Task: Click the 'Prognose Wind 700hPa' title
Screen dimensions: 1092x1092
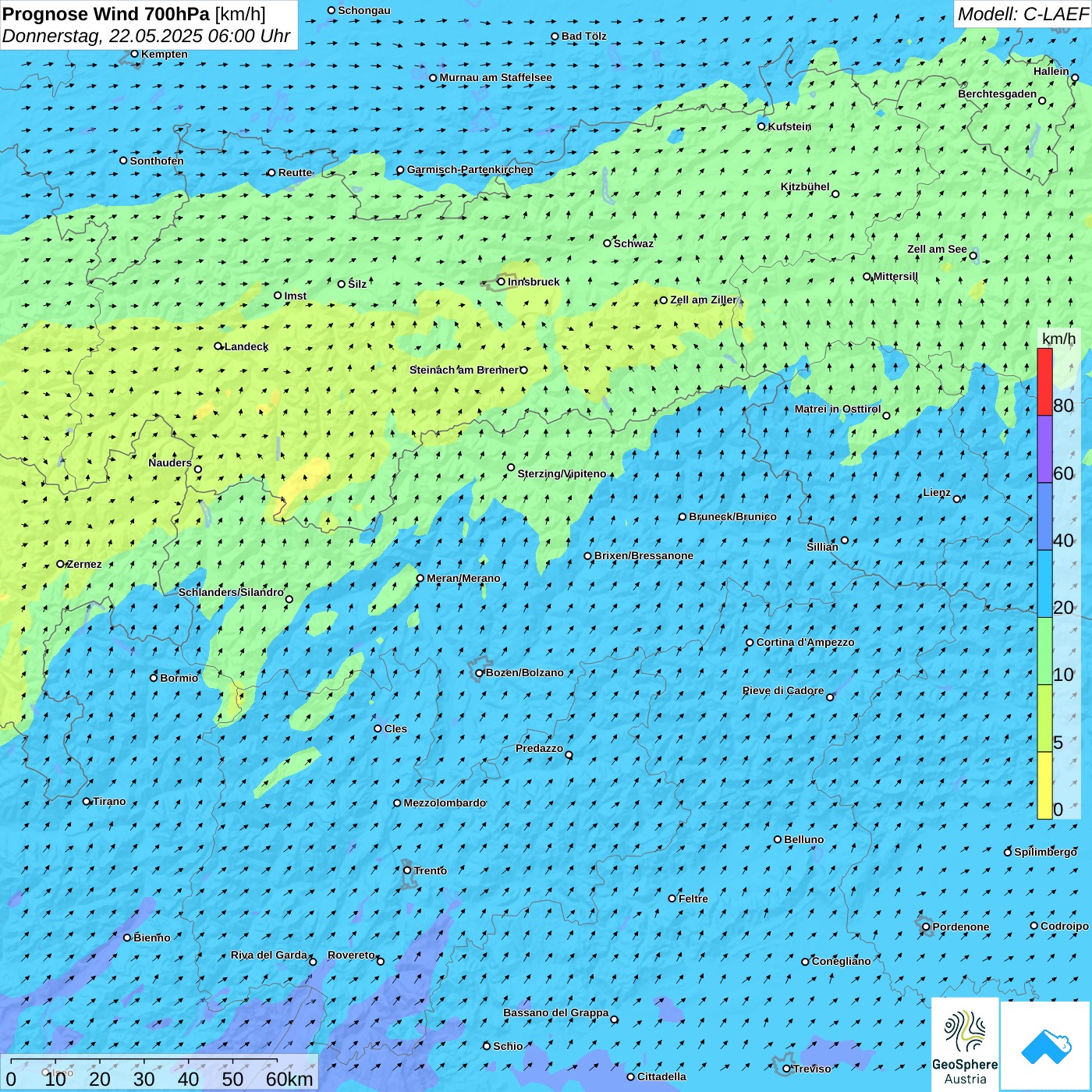Action: tap(106, 14)
